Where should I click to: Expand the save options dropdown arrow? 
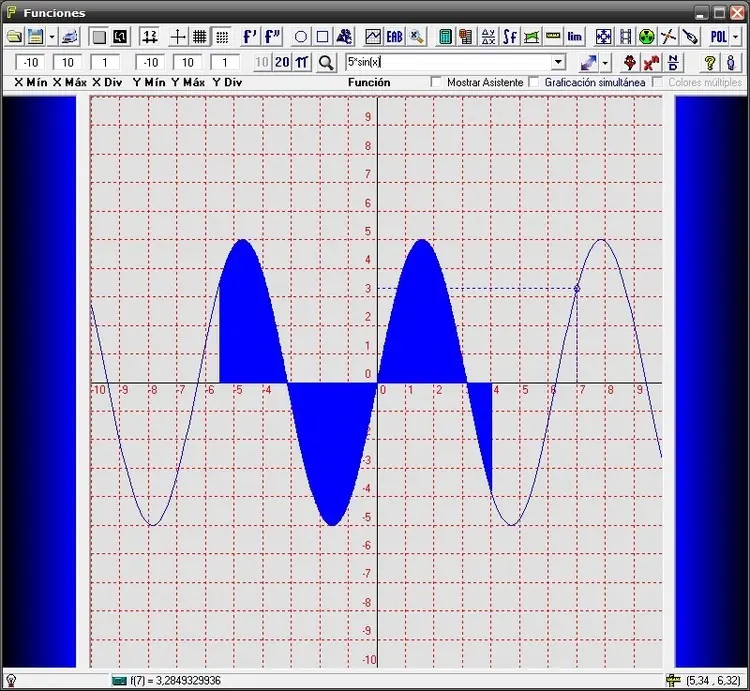52,36
